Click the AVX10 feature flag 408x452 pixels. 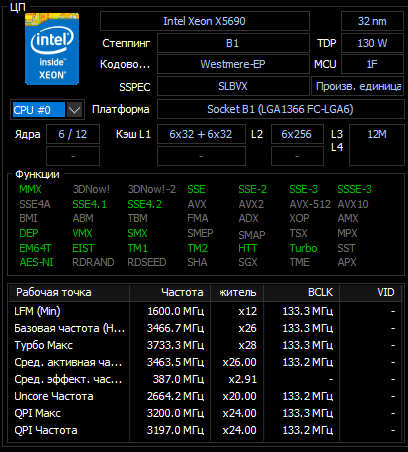(x=353, y=204)
